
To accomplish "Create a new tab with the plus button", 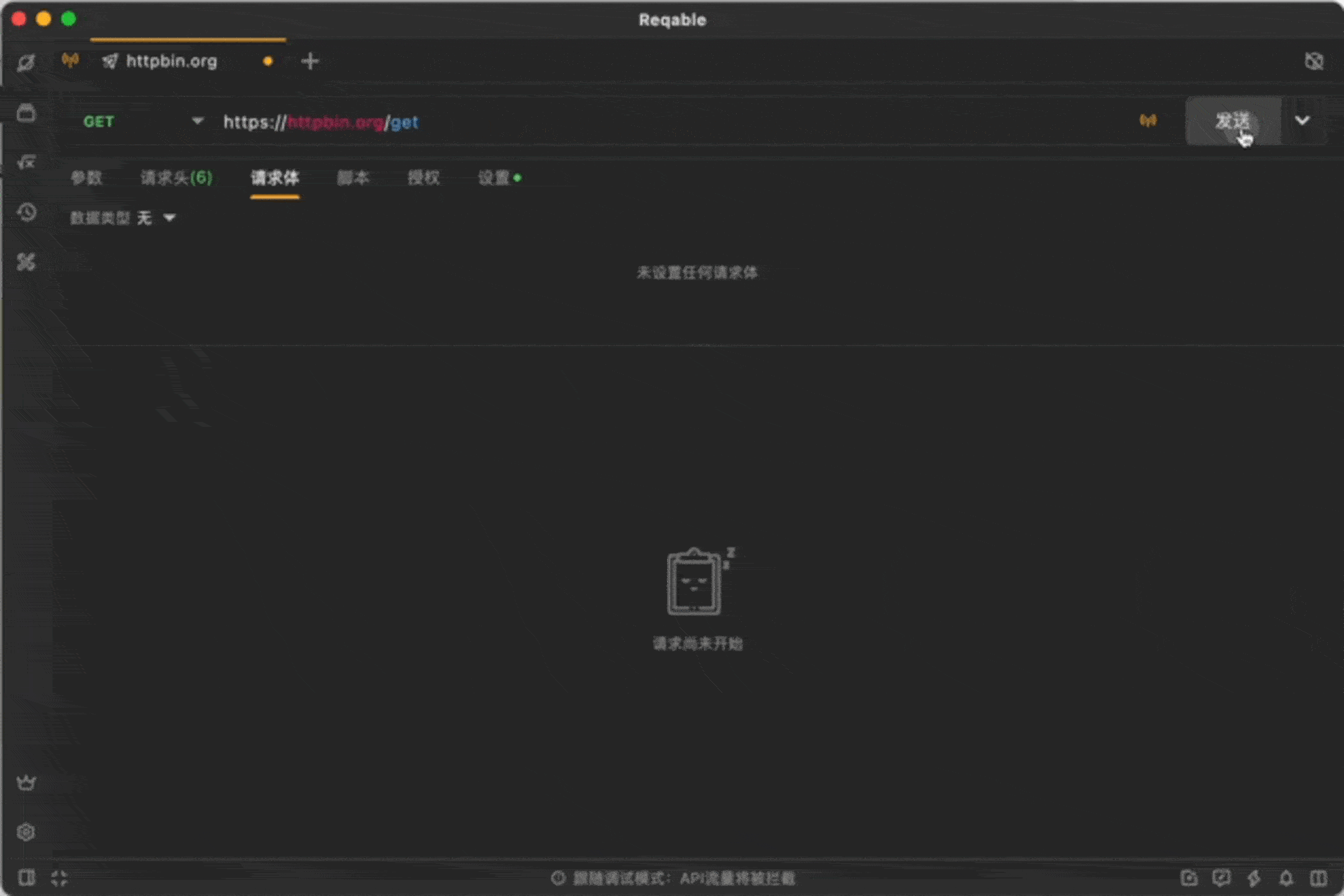I will [310, 61].
